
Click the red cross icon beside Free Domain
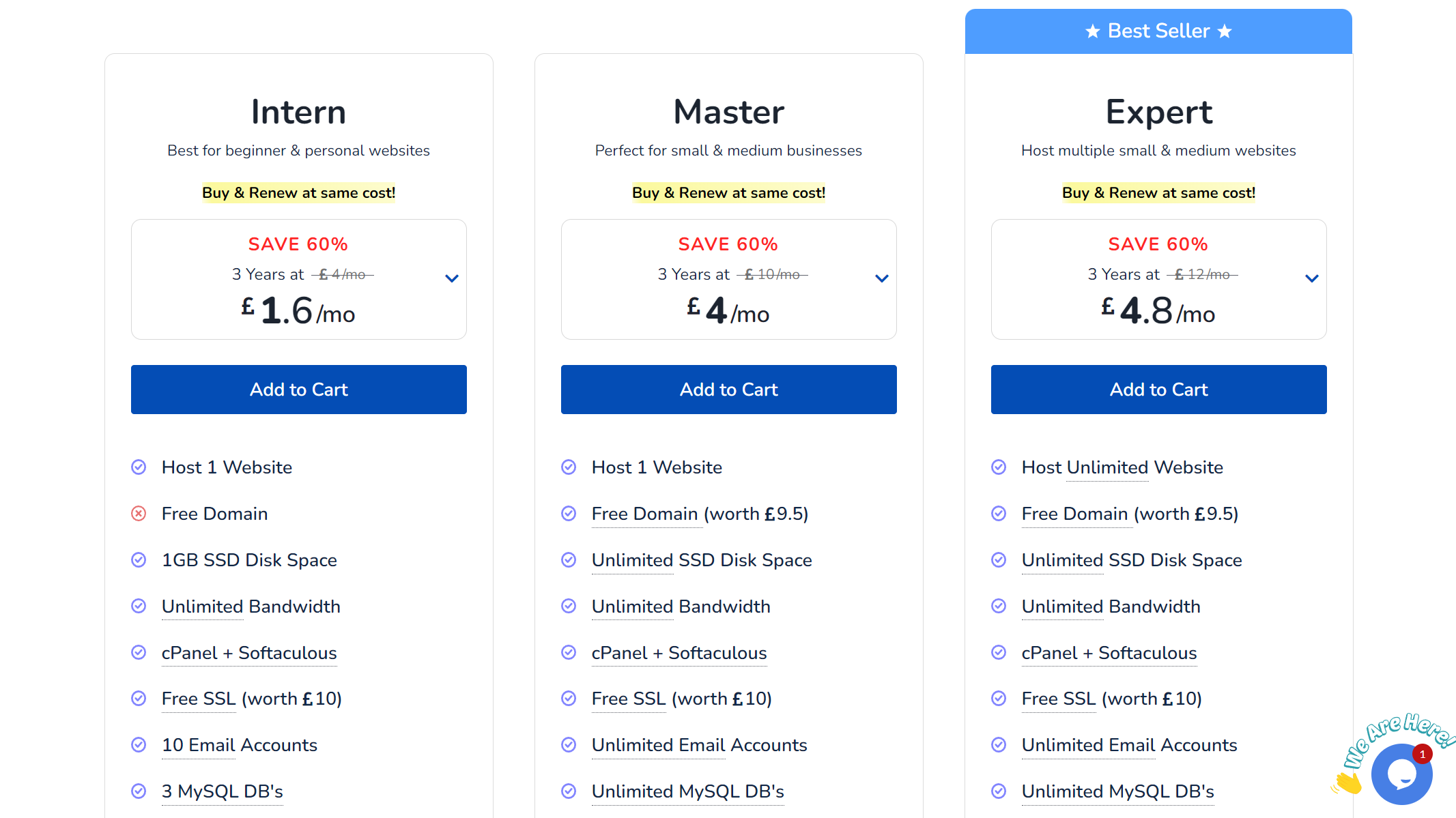tap(139, 514)
